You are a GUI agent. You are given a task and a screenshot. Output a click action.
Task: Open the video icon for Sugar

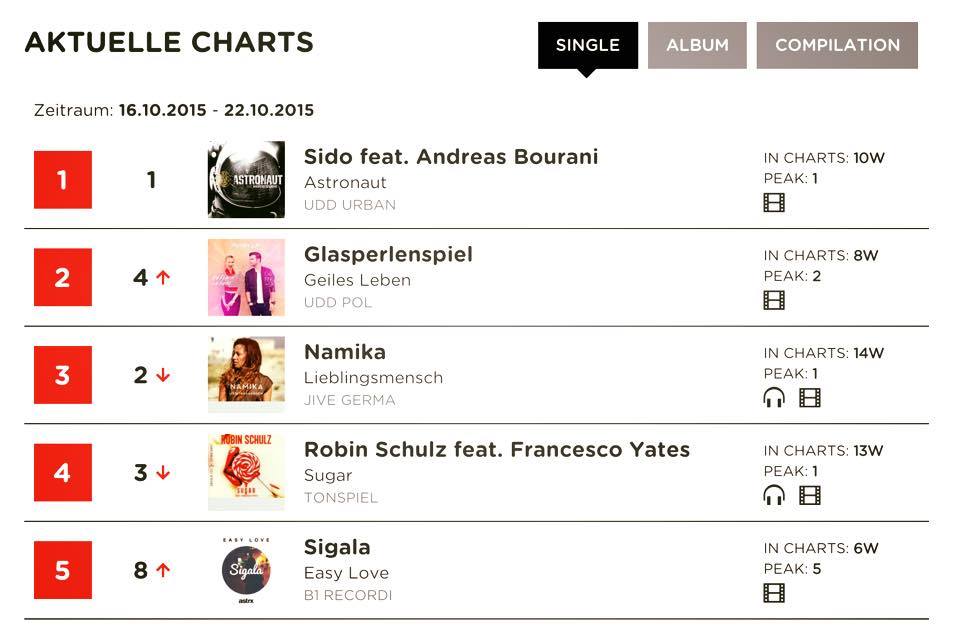(x=810, y=495)
